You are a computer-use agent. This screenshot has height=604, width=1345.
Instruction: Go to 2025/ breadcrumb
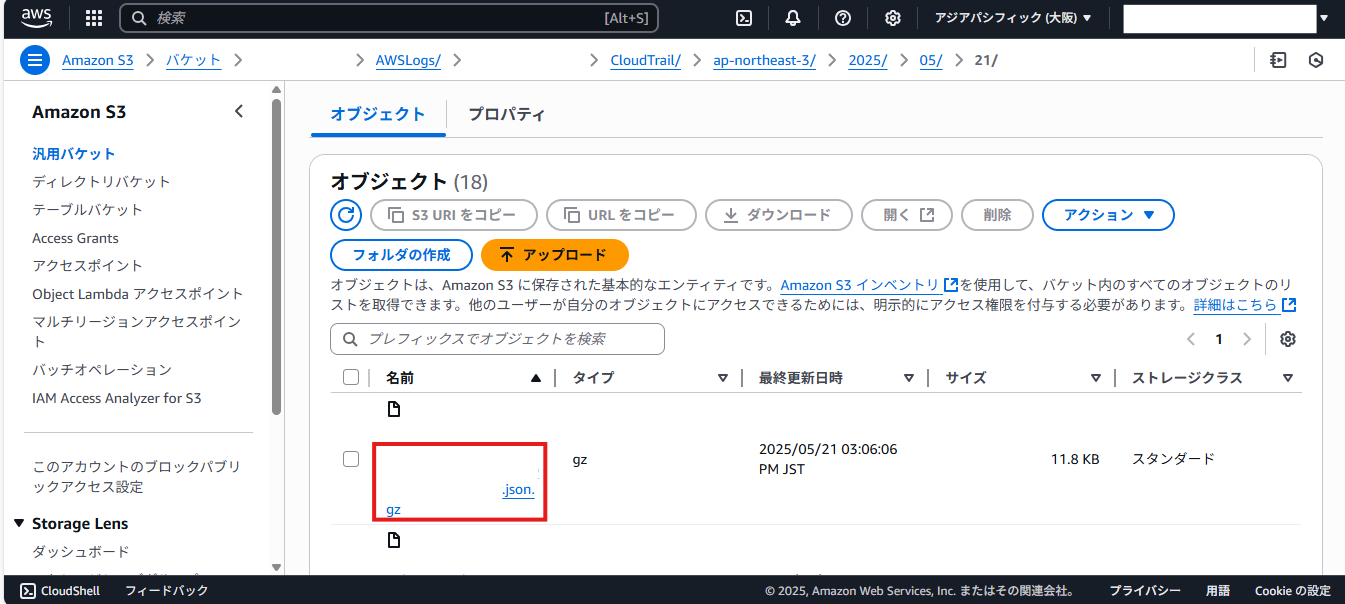[868, 60]
